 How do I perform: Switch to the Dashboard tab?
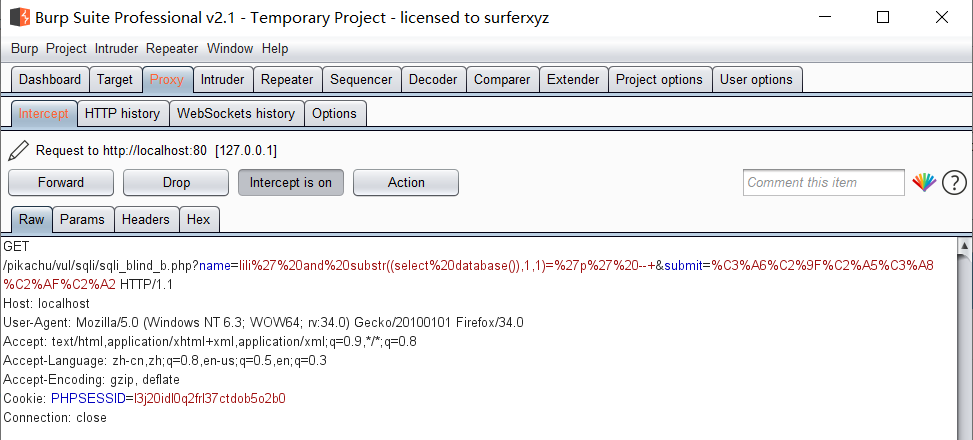click(50, 79)
